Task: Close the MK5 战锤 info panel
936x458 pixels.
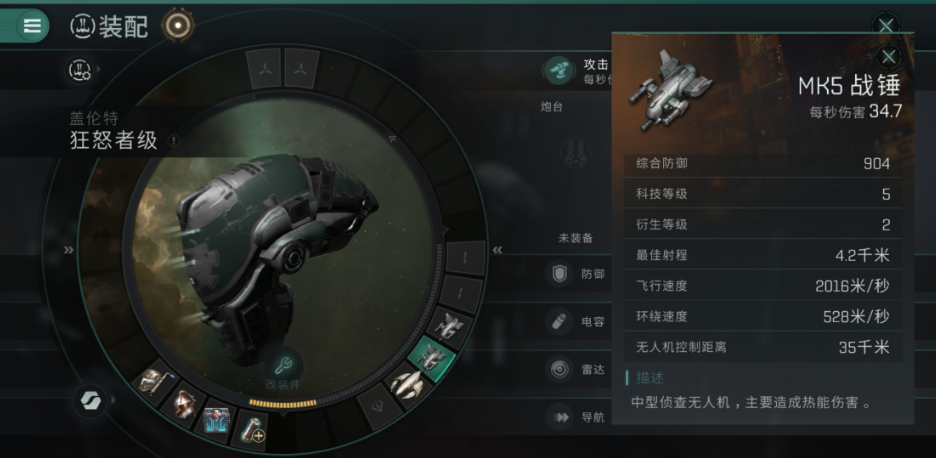Action: [x=889, y=57]
